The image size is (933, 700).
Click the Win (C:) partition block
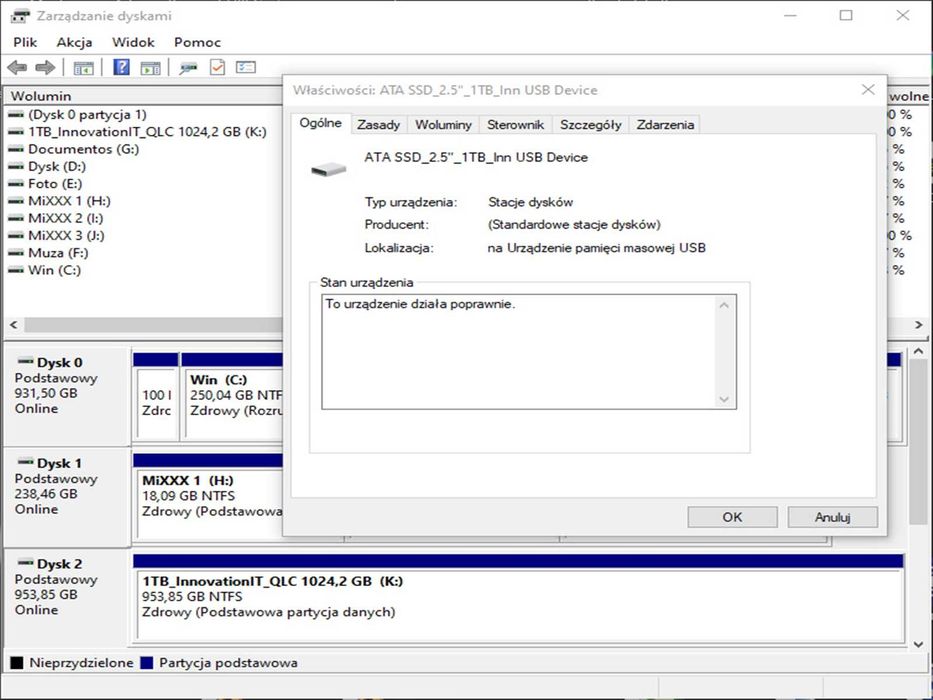(x=233, y=397)
